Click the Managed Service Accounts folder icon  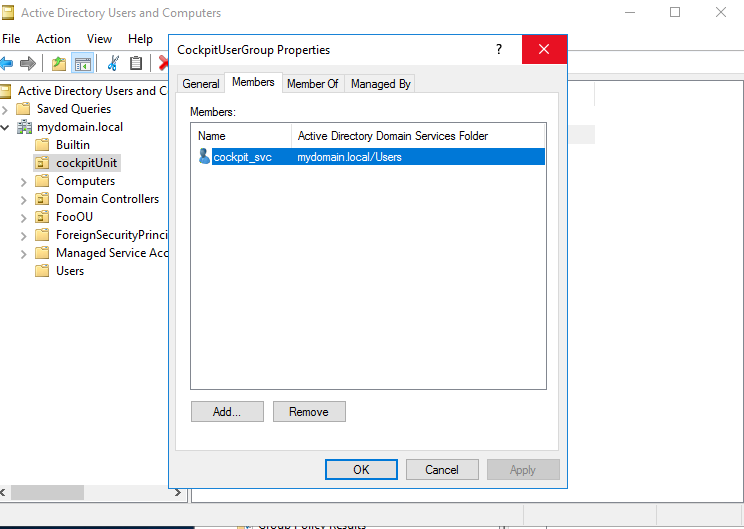(42, 253)
